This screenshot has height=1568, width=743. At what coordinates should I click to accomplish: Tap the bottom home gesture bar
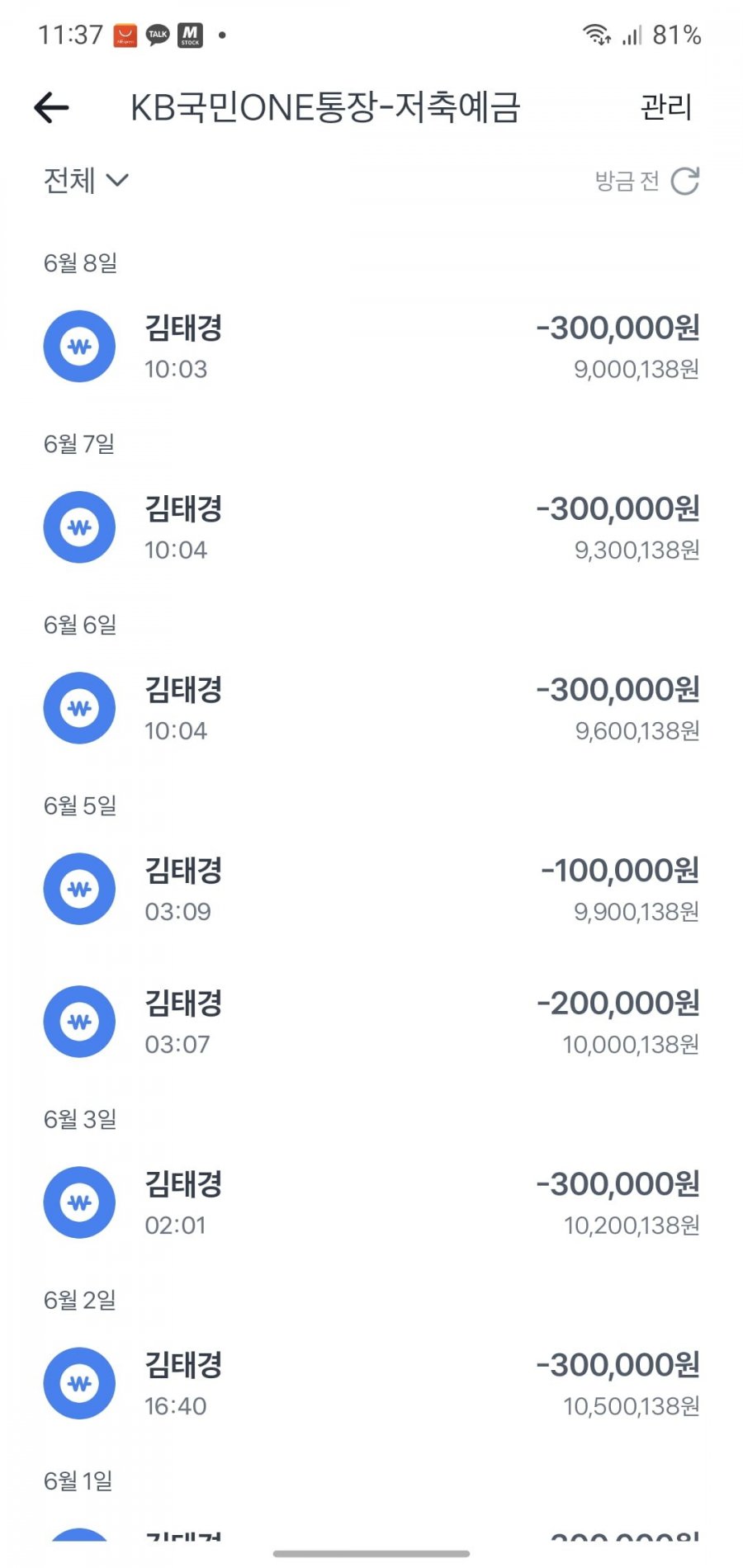pos(371,1554)
